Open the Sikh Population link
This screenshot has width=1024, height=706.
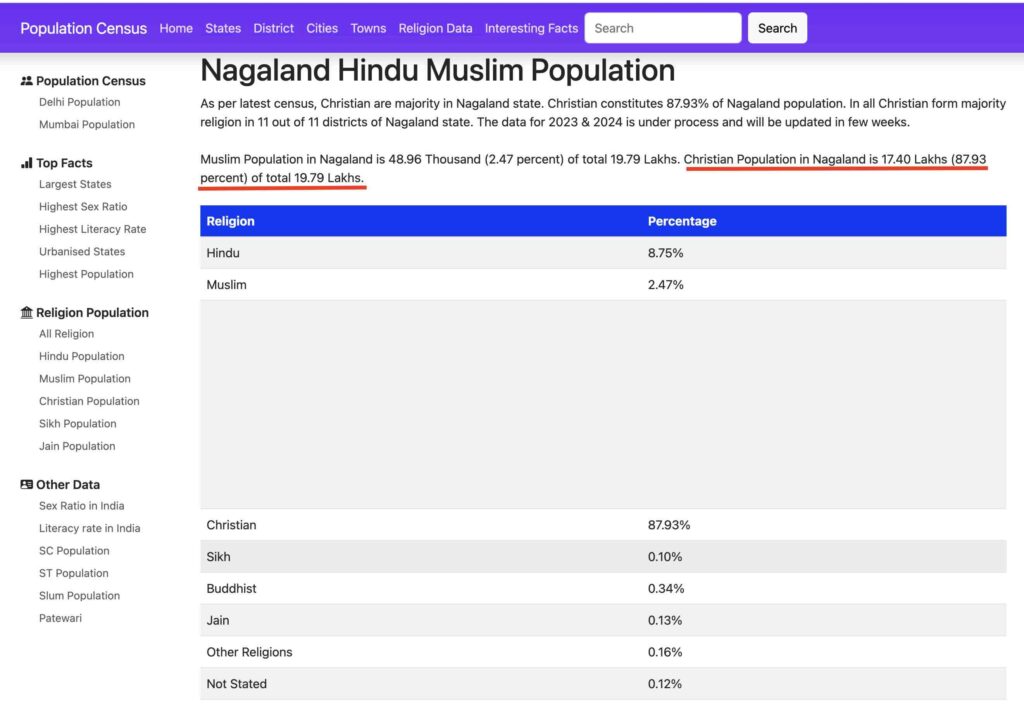click(x=78, y=423)
